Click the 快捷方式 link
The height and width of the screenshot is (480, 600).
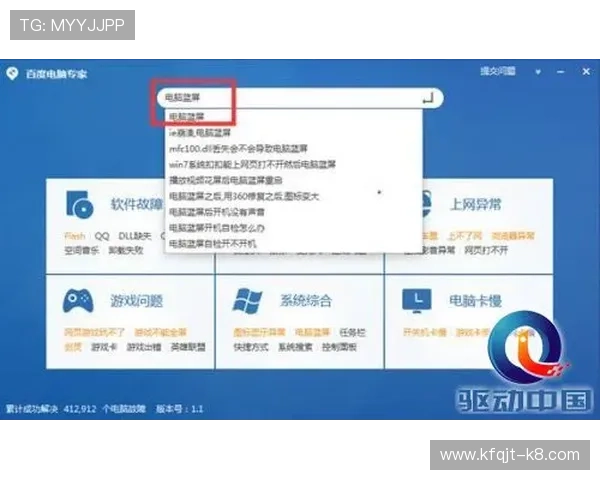251,347
